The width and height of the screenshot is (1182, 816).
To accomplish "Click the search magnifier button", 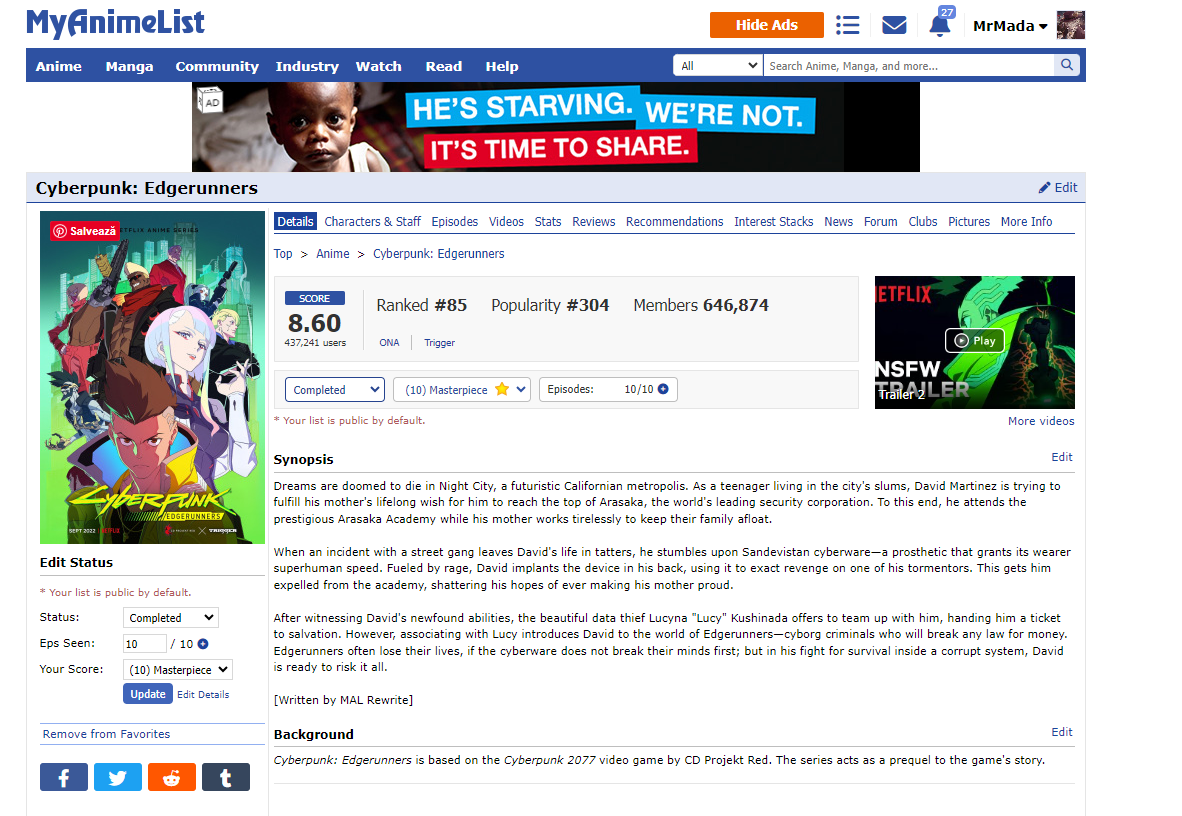I will coord(1067,65).
